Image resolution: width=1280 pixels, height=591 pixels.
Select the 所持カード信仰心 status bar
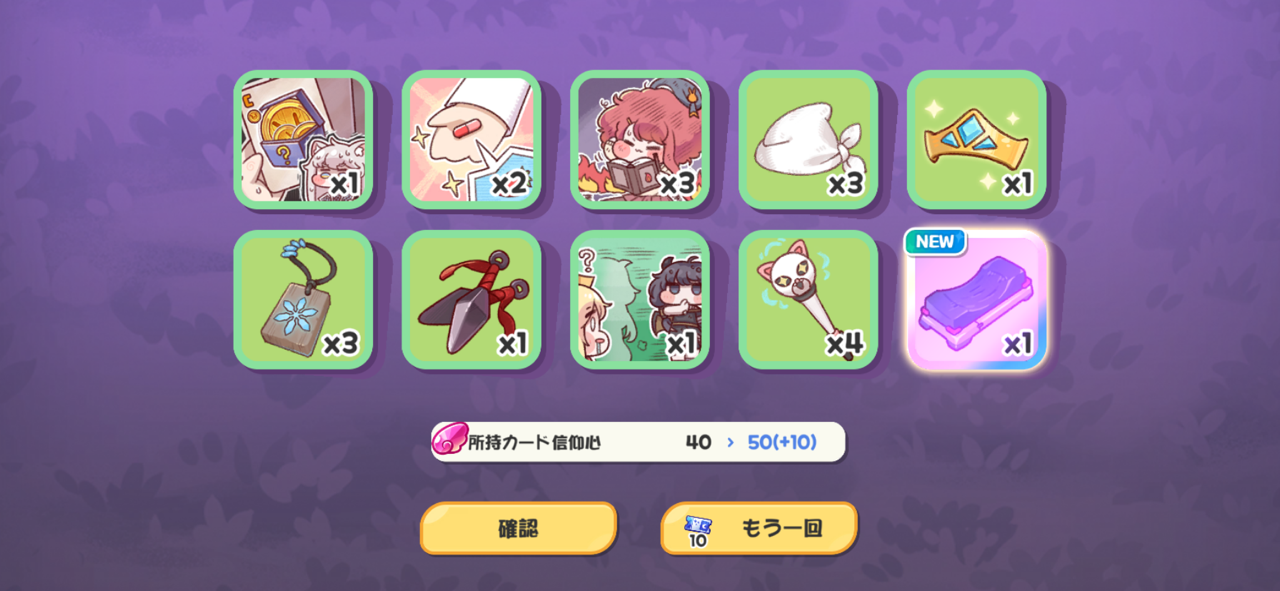coord(638,442)
